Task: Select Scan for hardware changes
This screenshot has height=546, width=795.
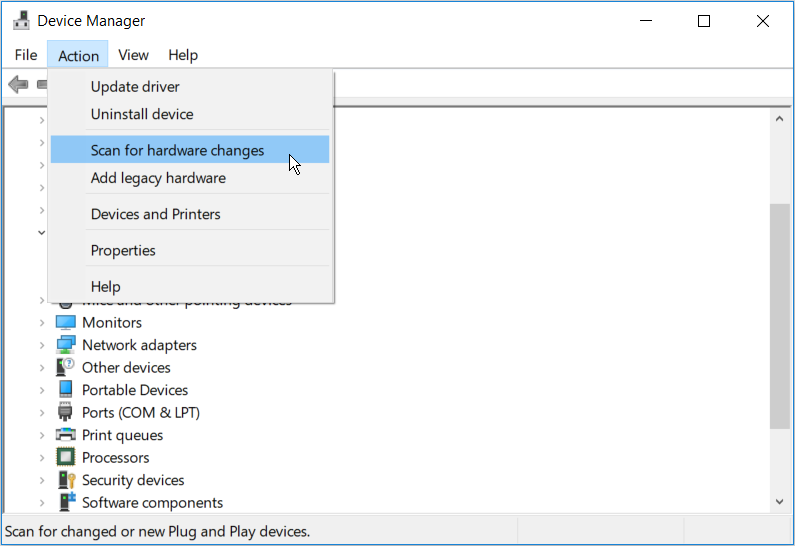Action: click(x=190, y=150)
